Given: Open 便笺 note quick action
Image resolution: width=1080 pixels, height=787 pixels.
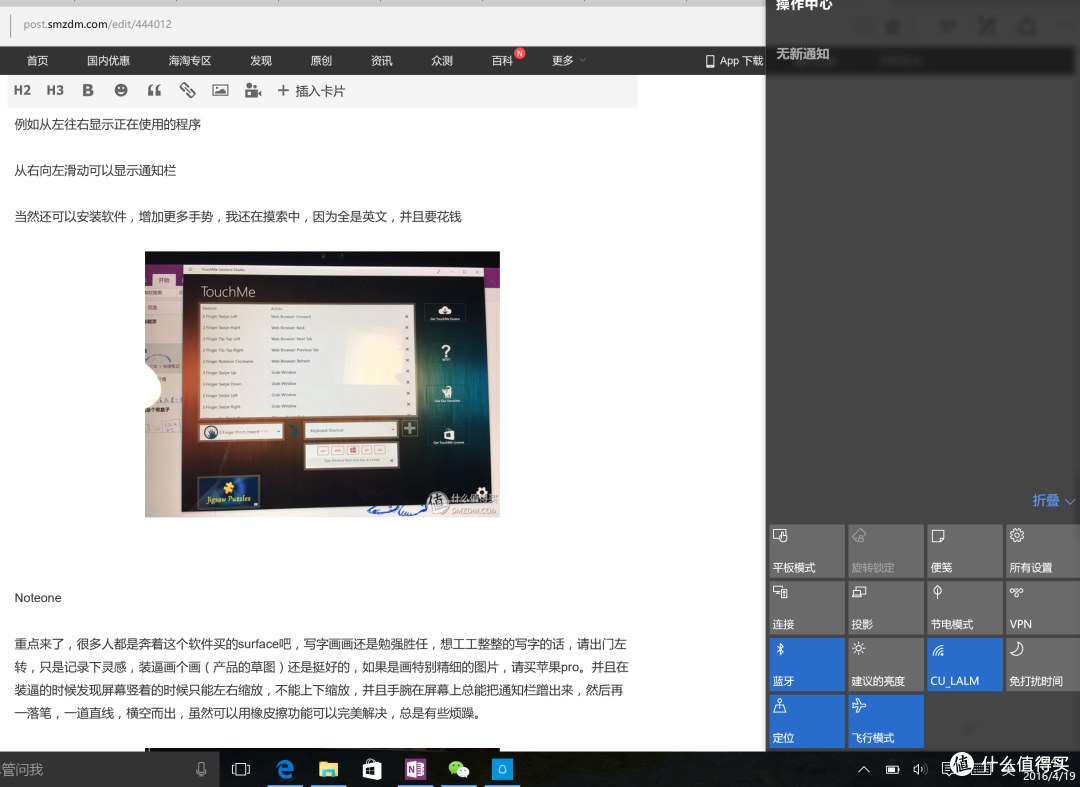Looking at the screenshot, I should (x=964, y=551).
